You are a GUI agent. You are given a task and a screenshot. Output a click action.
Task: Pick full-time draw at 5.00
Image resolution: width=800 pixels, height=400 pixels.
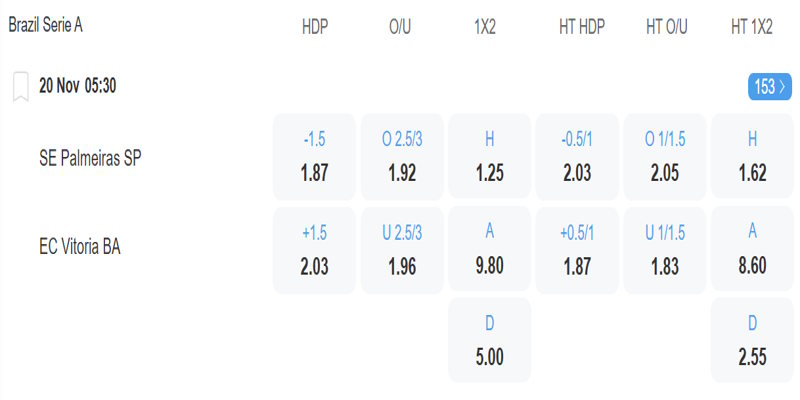tap(489, 340)
